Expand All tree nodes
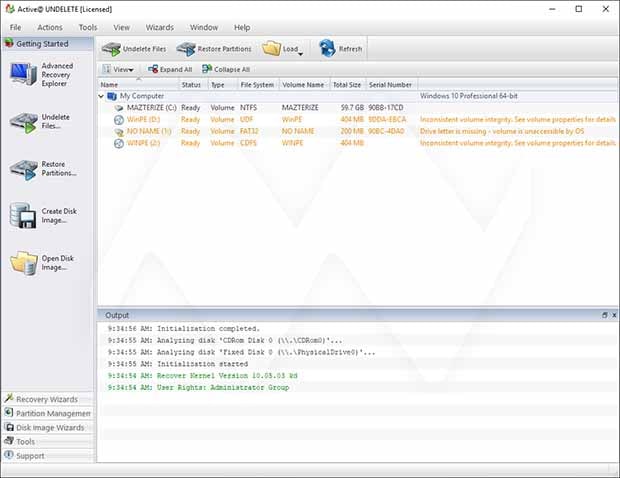620x478 pixels. pyautogui.click(x=170, y=70)
